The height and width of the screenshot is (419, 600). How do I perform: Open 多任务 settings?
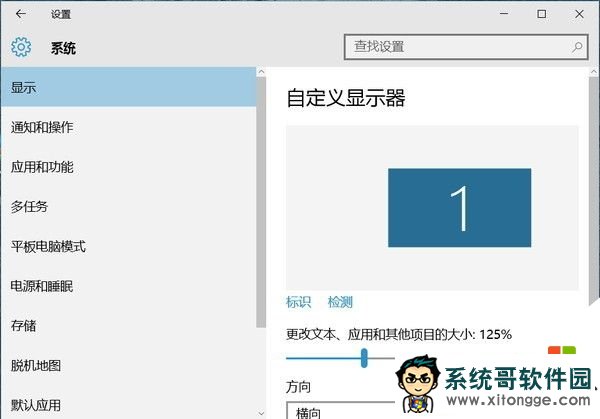pos(129,207)
